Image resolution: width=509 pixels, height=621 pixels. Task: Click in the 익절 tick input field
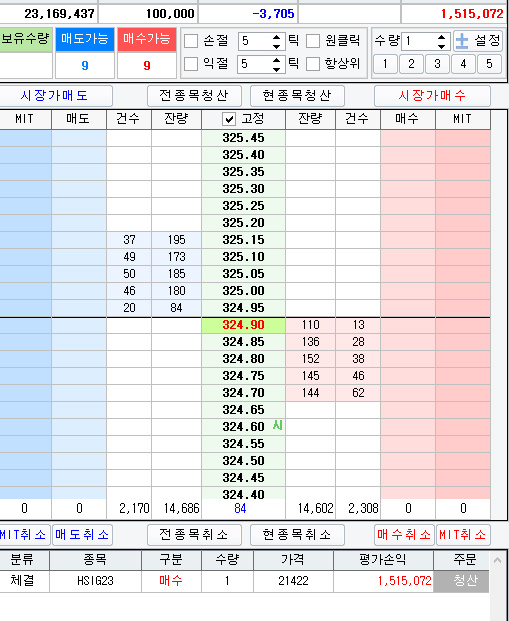[x=255, y=64]
